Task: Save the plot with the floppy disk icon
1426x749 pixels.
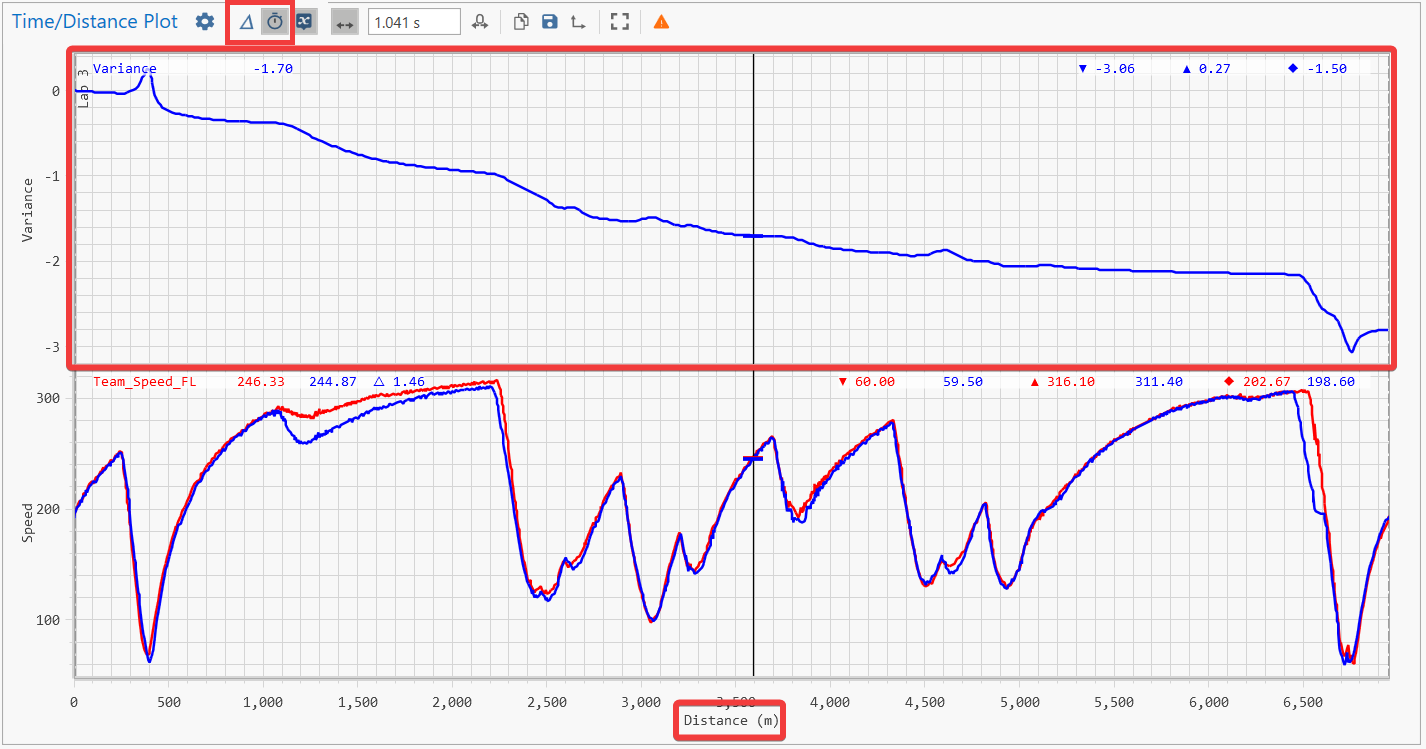Action: click(549, 22)
